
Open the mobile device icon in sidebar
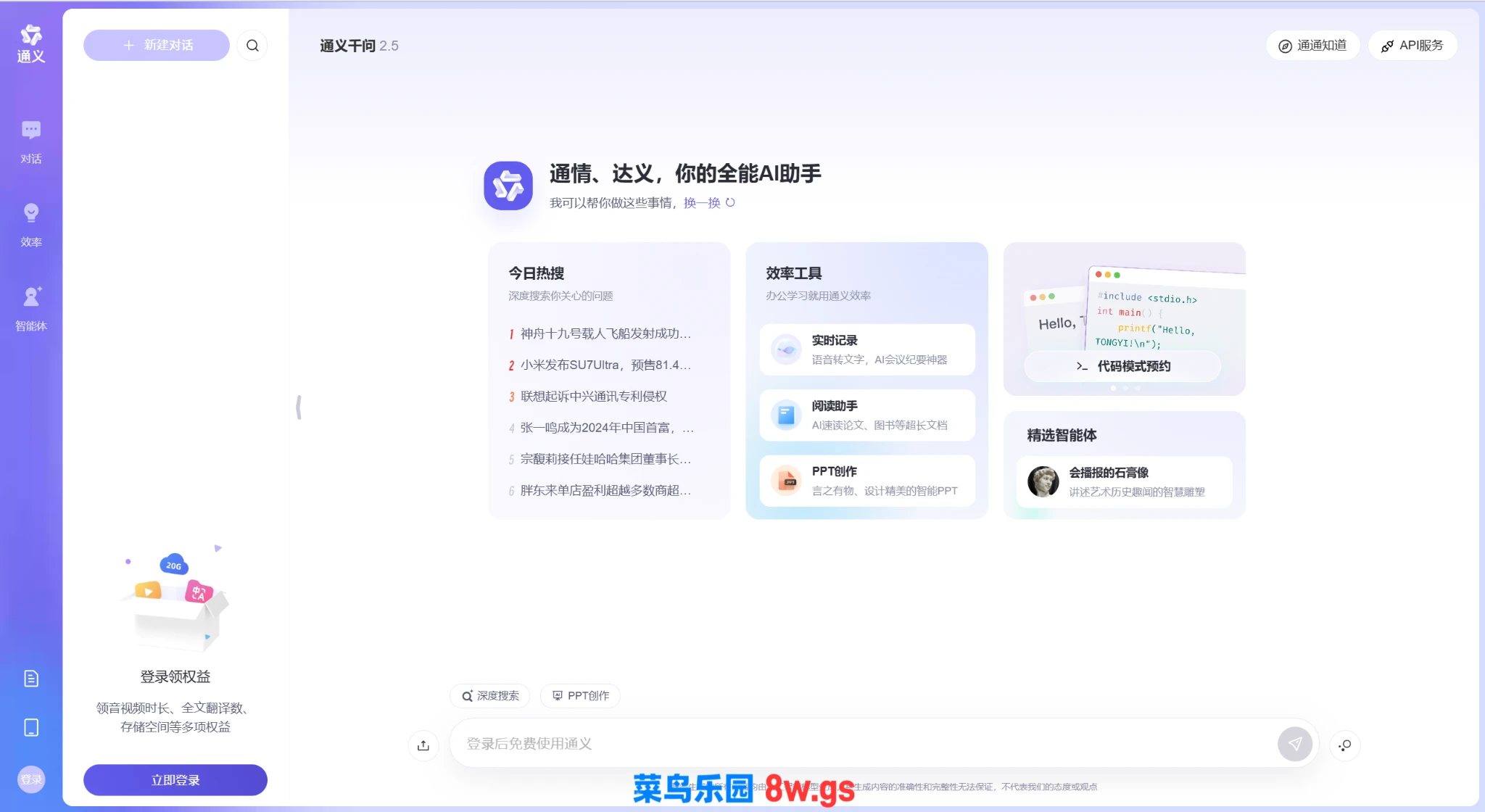pos(31,727)
